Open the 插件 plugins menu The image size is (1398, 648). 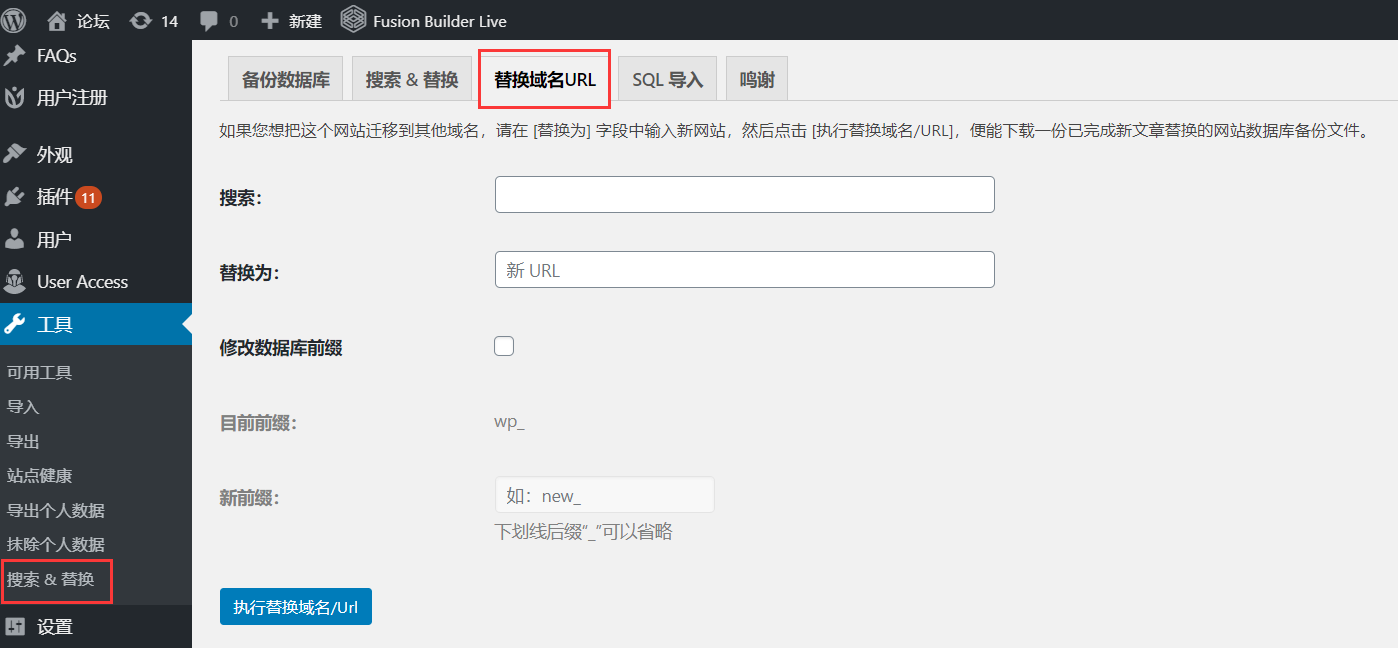tap(55, 197)
